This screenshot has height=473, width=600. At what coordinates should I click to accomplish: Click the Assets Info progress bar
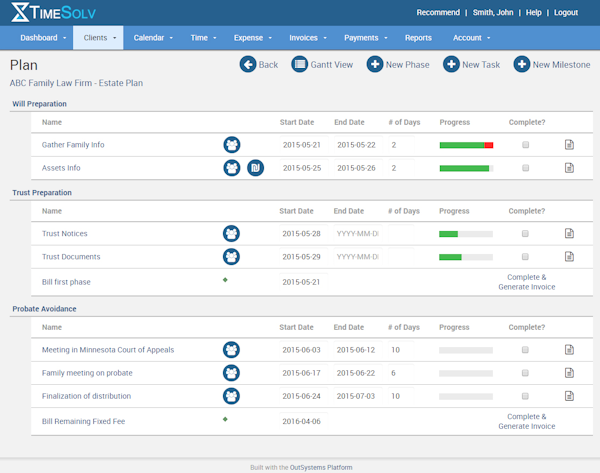coord(466,168)
